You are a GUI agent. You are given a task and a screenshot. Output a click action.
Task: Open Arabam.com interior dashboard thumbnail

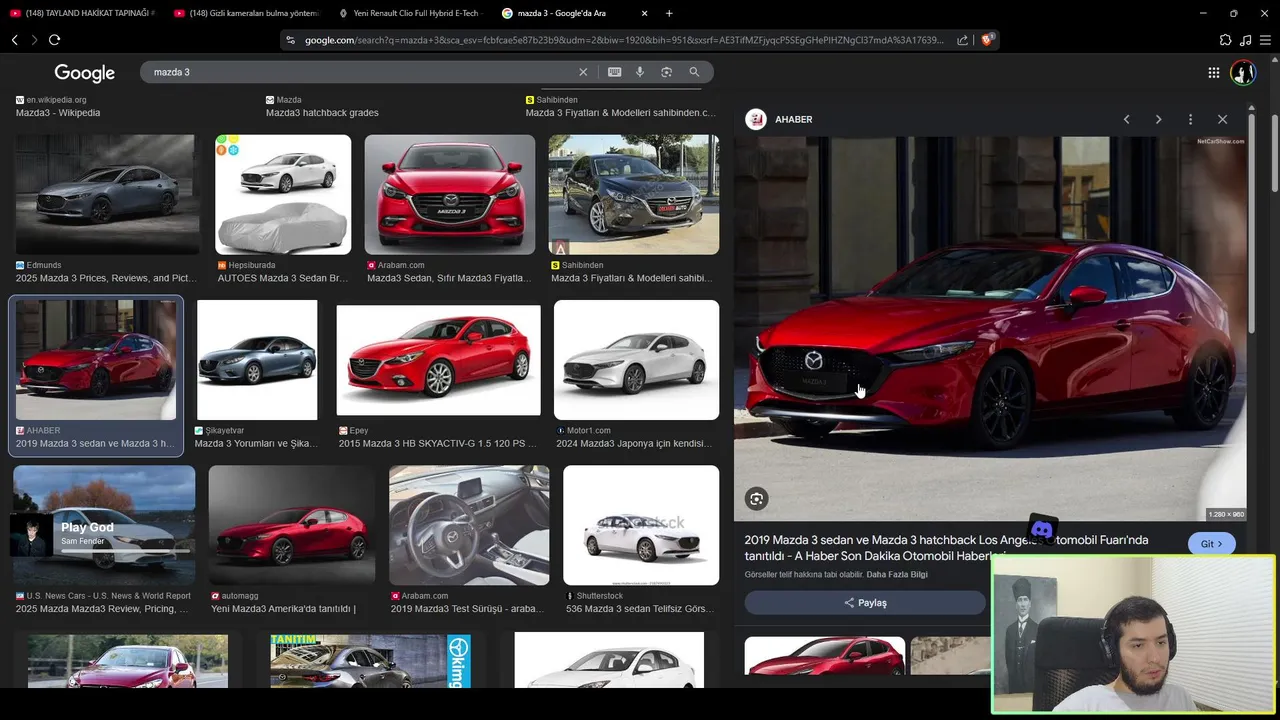(x=469, y=525)
